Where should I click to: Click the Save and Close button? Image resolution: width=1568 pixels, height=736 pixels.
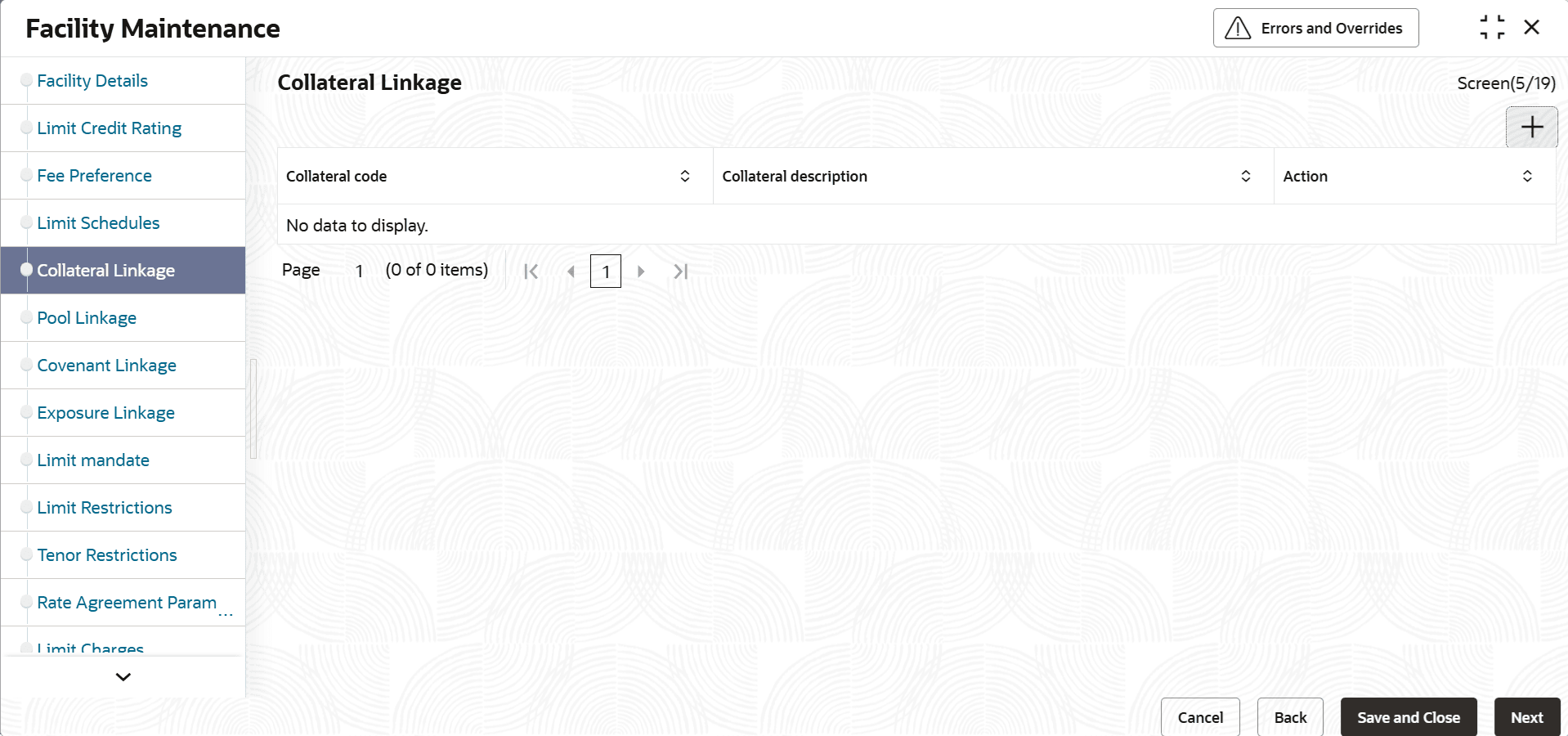click(1408, 717)
